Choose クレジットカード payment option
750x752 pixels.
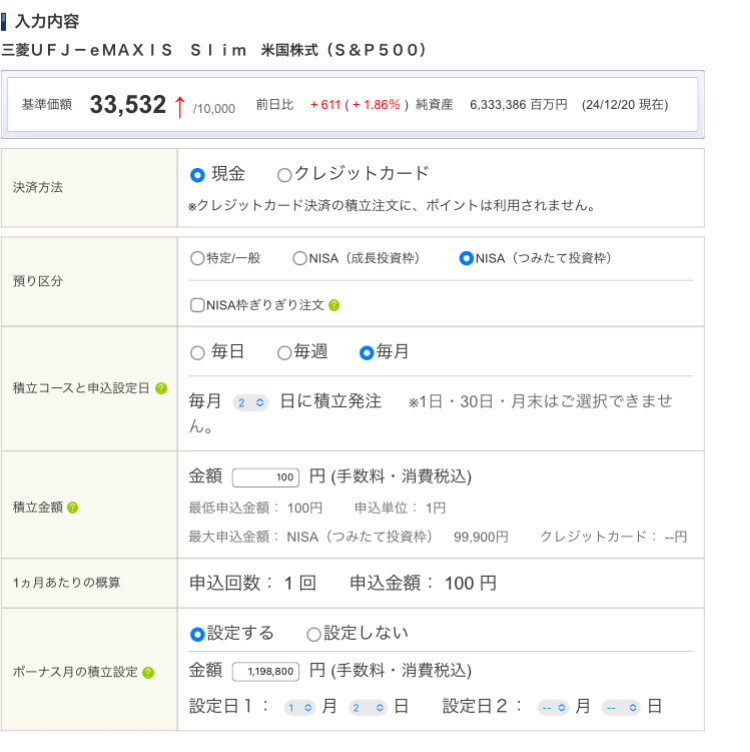point(285,175)
